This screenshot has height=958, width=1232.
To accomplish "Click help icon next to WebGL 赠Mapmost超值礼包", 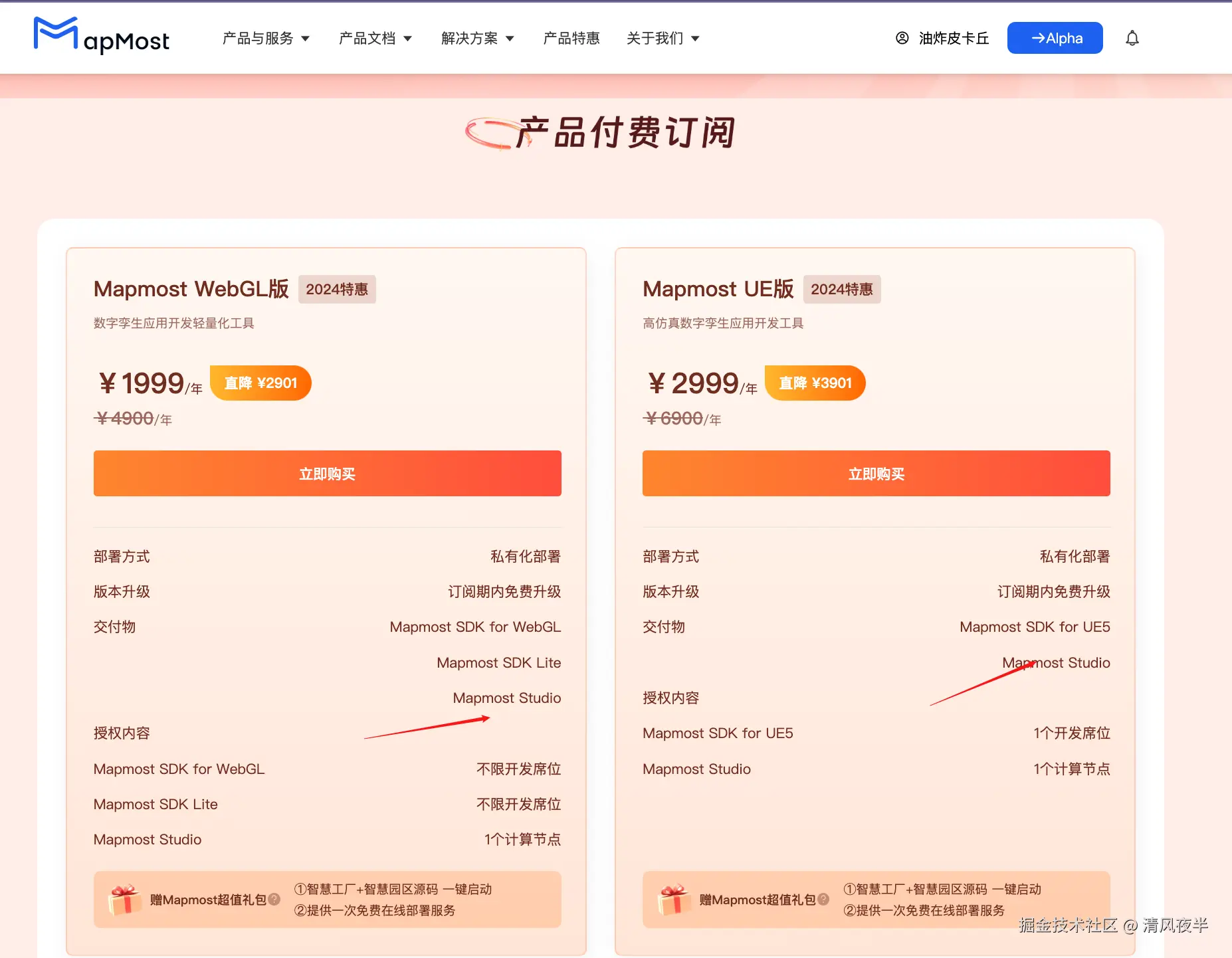I will [x=274, y=899].
